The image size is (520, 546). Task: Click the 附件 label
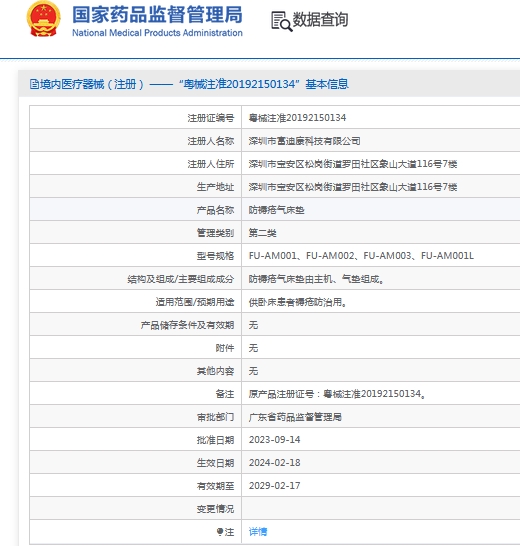(x=225, y=348)
